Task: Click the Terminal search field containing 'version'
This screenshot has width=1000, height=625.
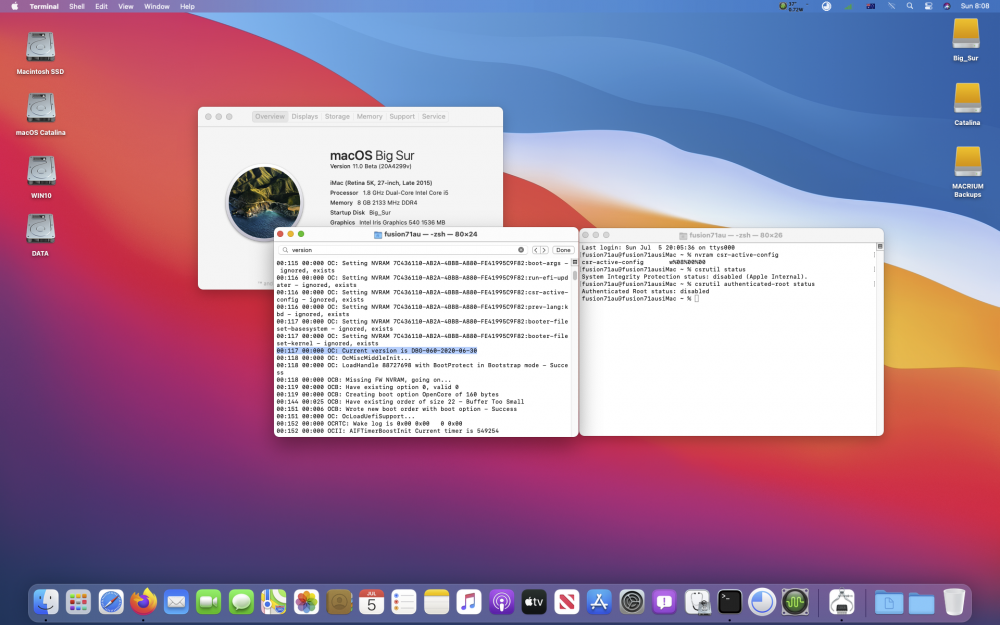Action: coord(402,250)
